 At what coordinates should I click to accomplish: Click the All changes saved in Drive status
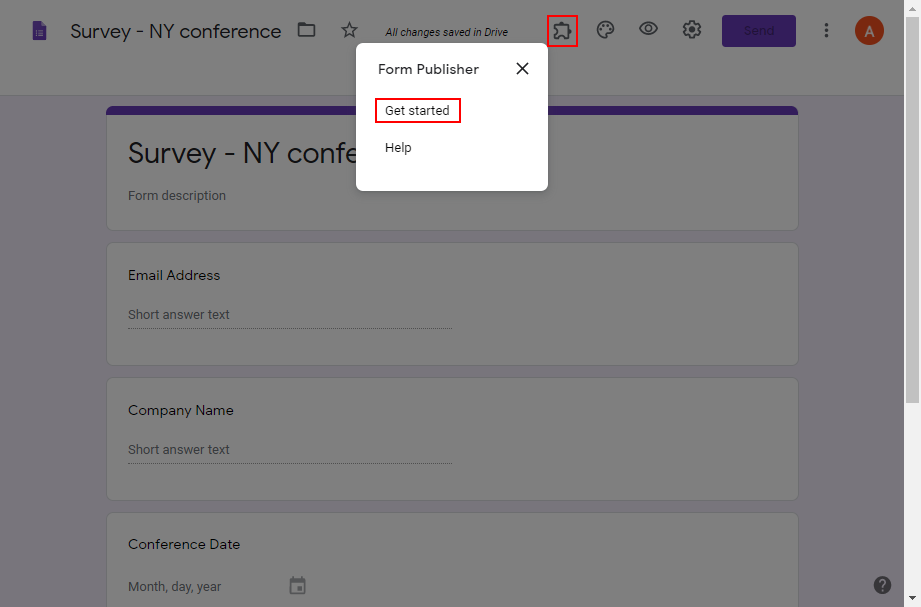point(446,32)
